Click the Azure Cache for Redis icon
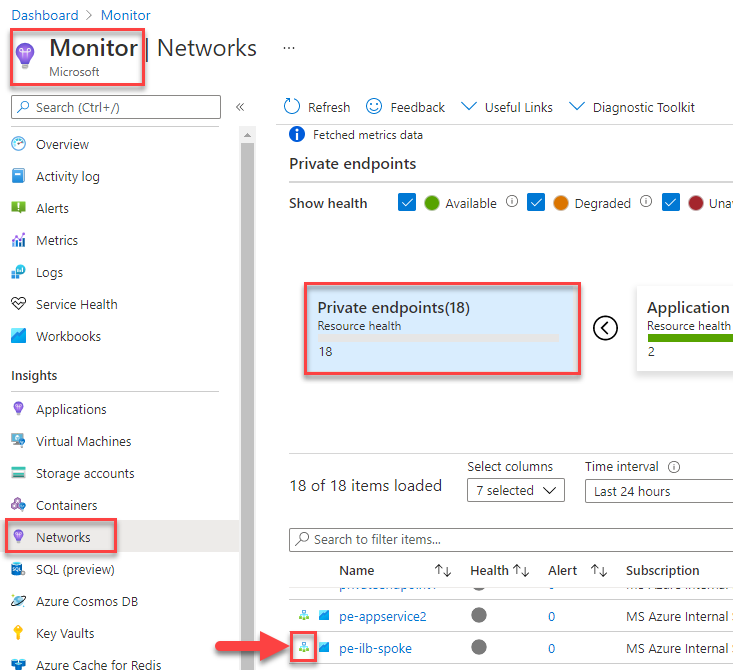 point(19,663)
